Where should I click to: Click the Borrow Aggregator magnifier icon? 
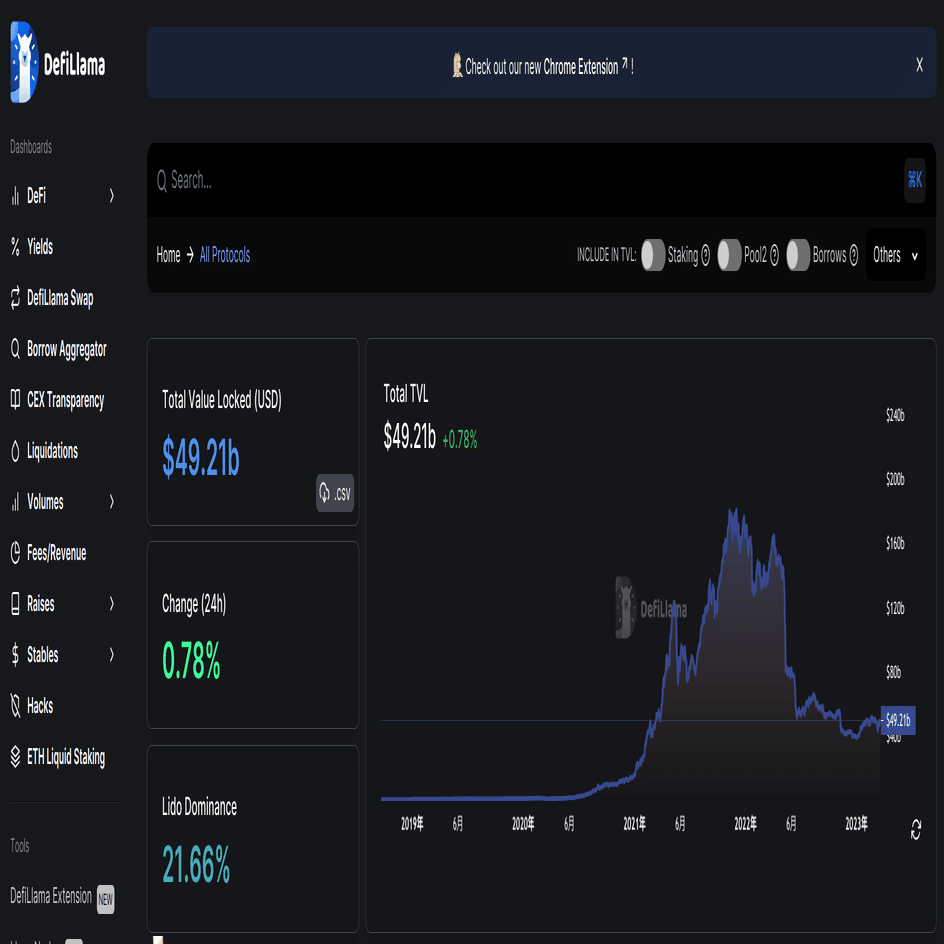point(15,349)
